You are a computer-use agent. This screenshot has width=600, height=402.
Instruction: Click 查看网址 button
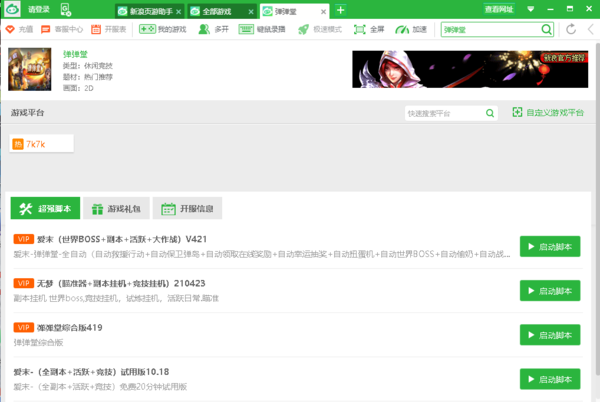click(499, 9)
